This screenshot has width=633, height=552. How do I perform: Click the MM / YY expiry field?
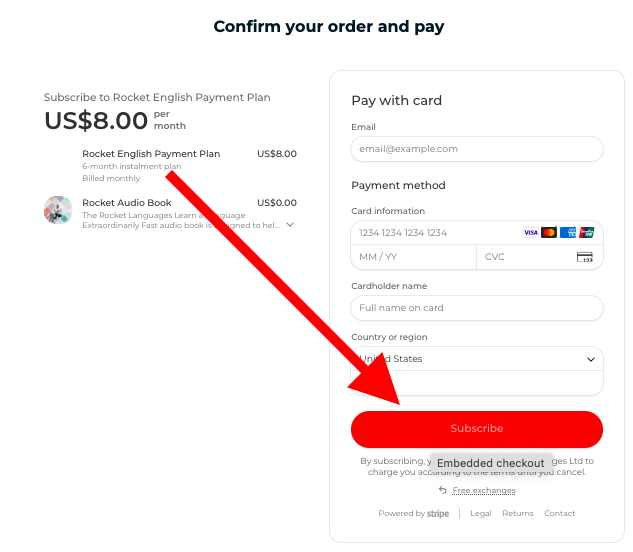pyautogui.click(x=414, y=257)
